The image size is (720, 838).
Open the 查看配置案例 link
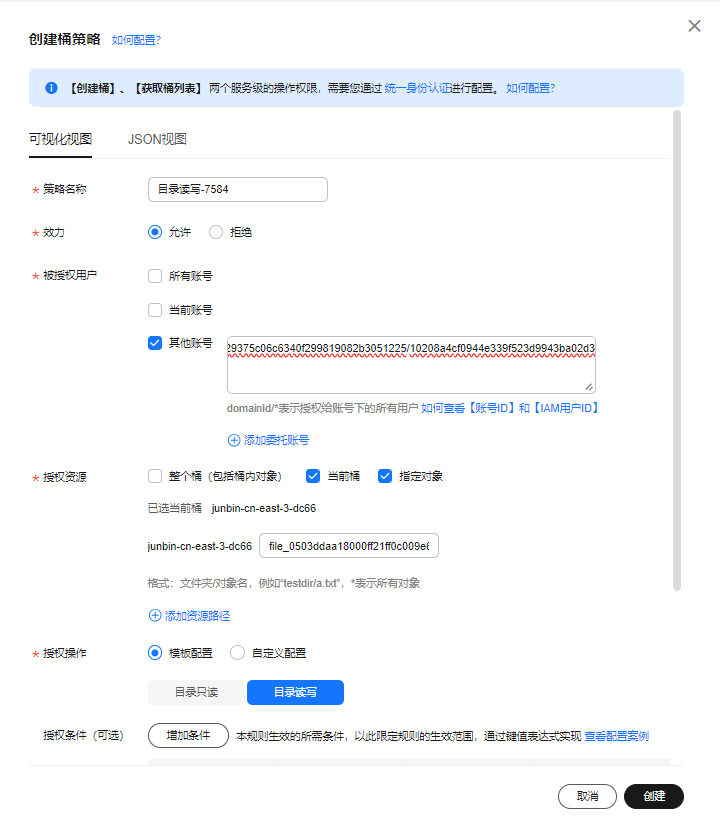617,736
